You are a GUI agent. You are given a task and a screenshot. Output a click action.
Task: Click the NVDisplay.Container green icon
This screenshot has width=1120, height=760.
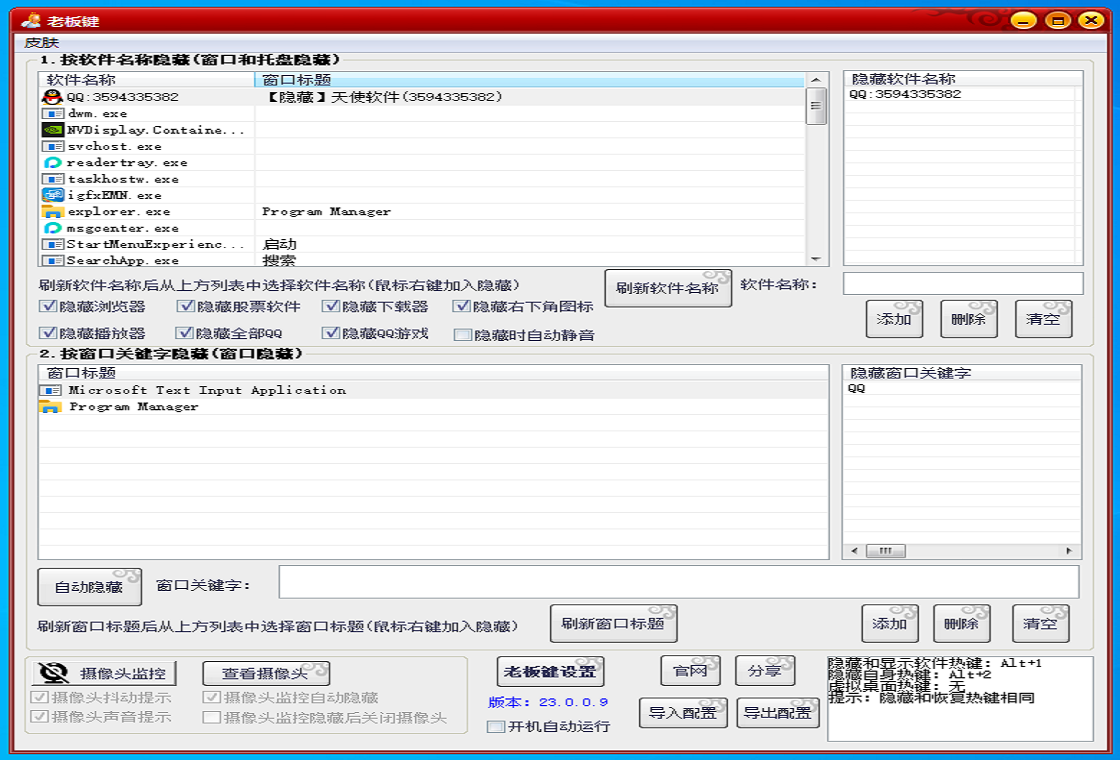[52, 130]
